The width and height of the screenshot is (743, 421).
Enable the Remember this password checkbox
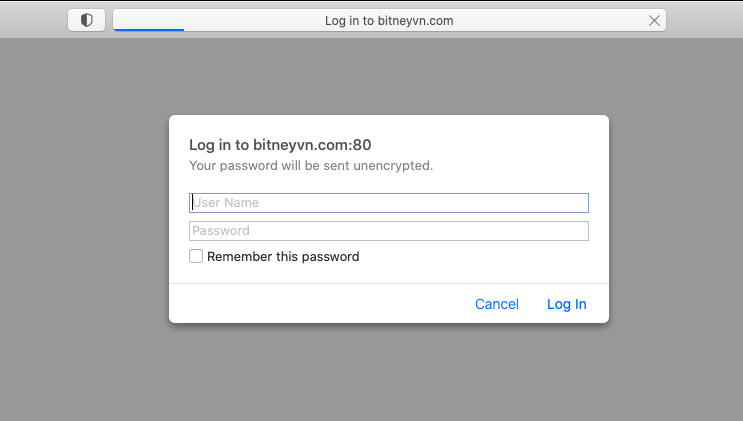196,256
